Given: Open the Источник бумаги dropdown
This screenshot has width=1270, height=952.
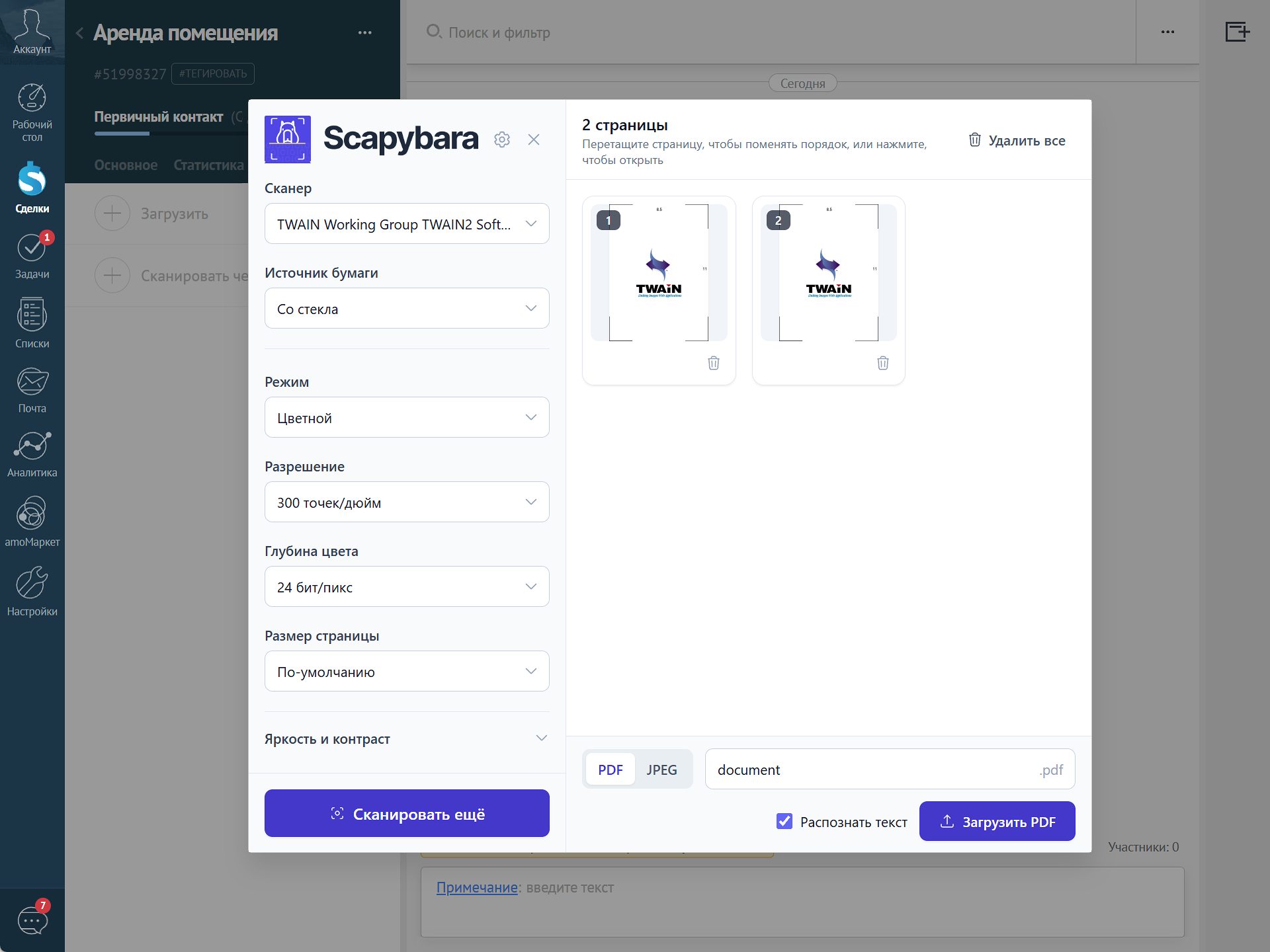Looking at the screenshot, I should (x=407, y=309).
